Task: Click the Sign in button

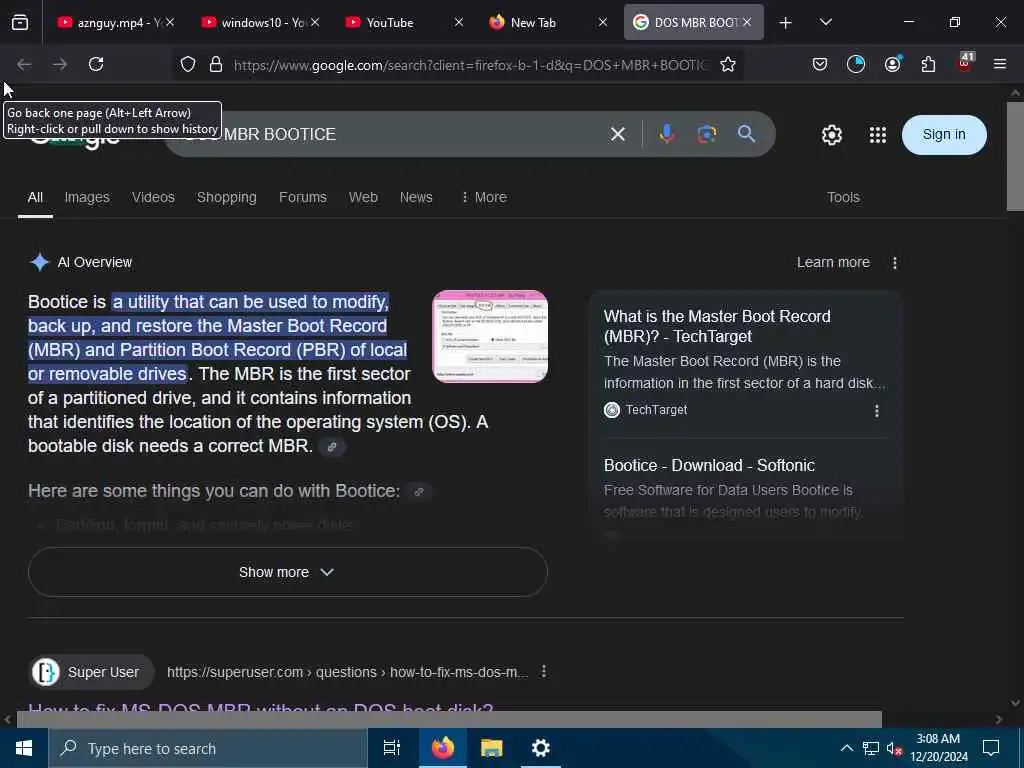Action: coord(944,135)
